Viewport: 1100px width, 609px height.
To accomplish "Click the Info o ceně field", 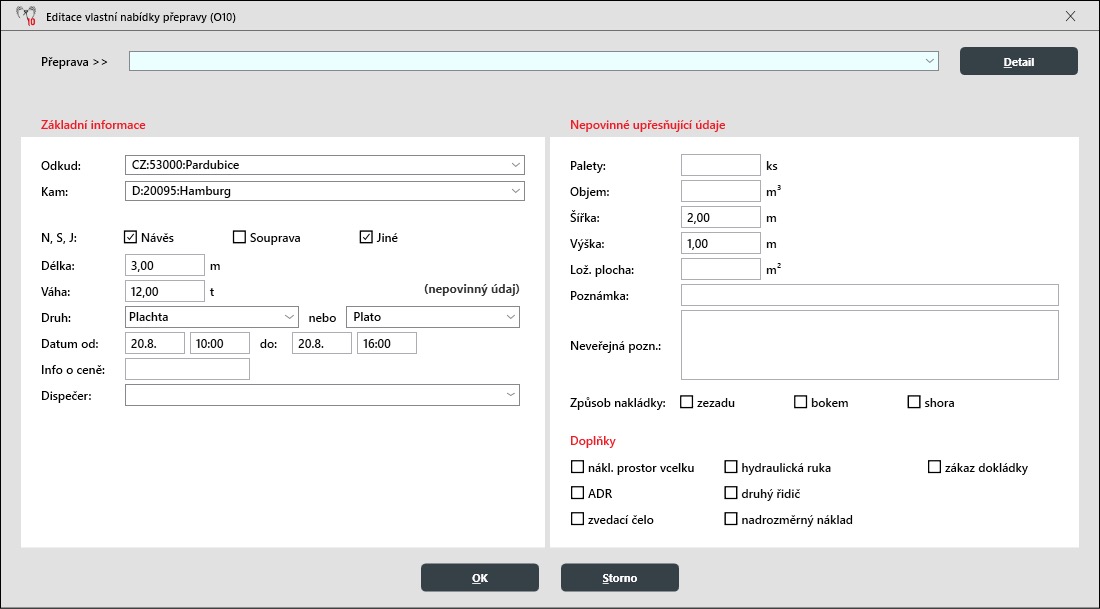I will point(187,370).
